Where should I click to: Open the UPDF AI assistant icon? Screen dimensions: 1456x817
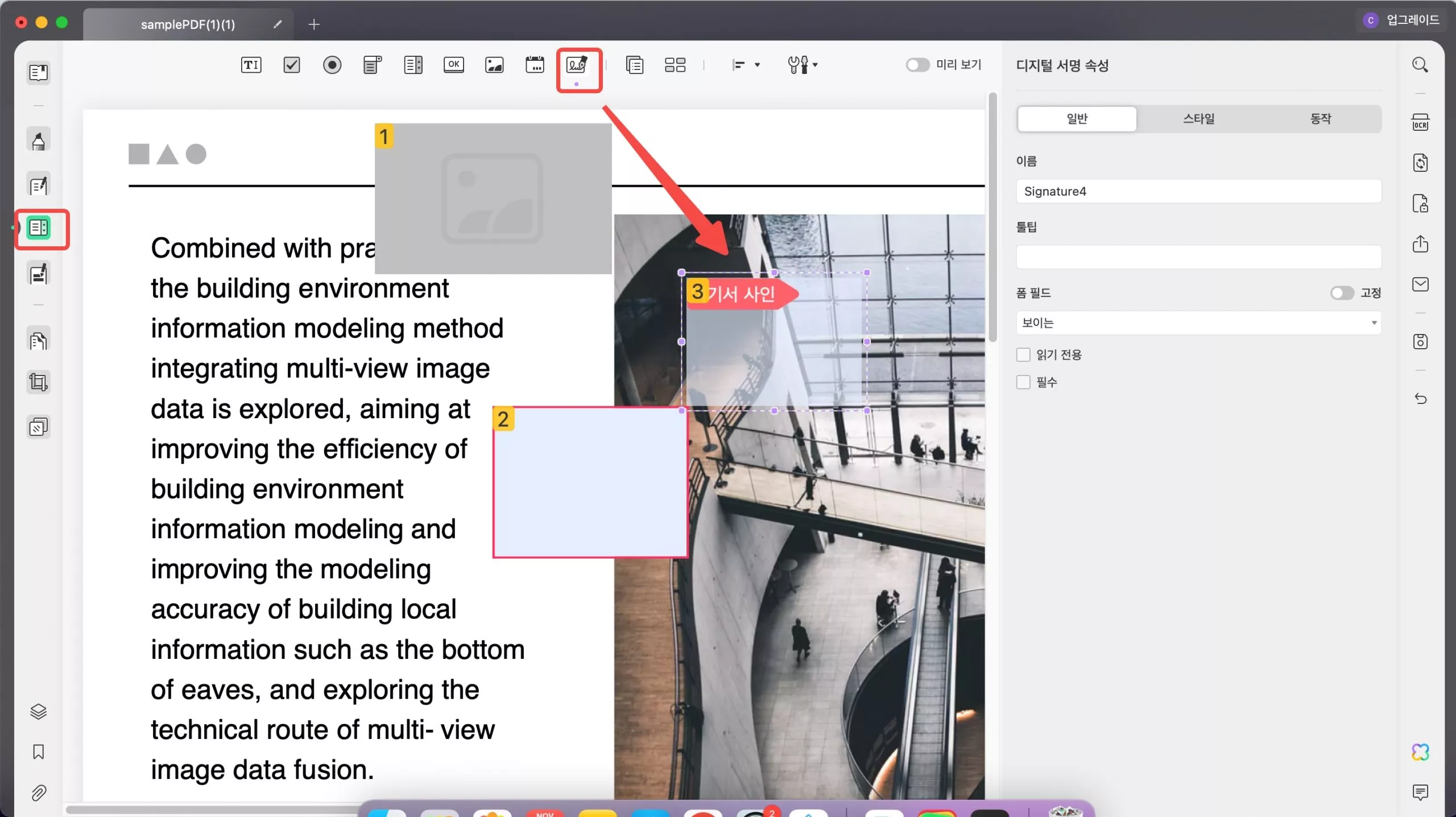[x=1420, y=752]
